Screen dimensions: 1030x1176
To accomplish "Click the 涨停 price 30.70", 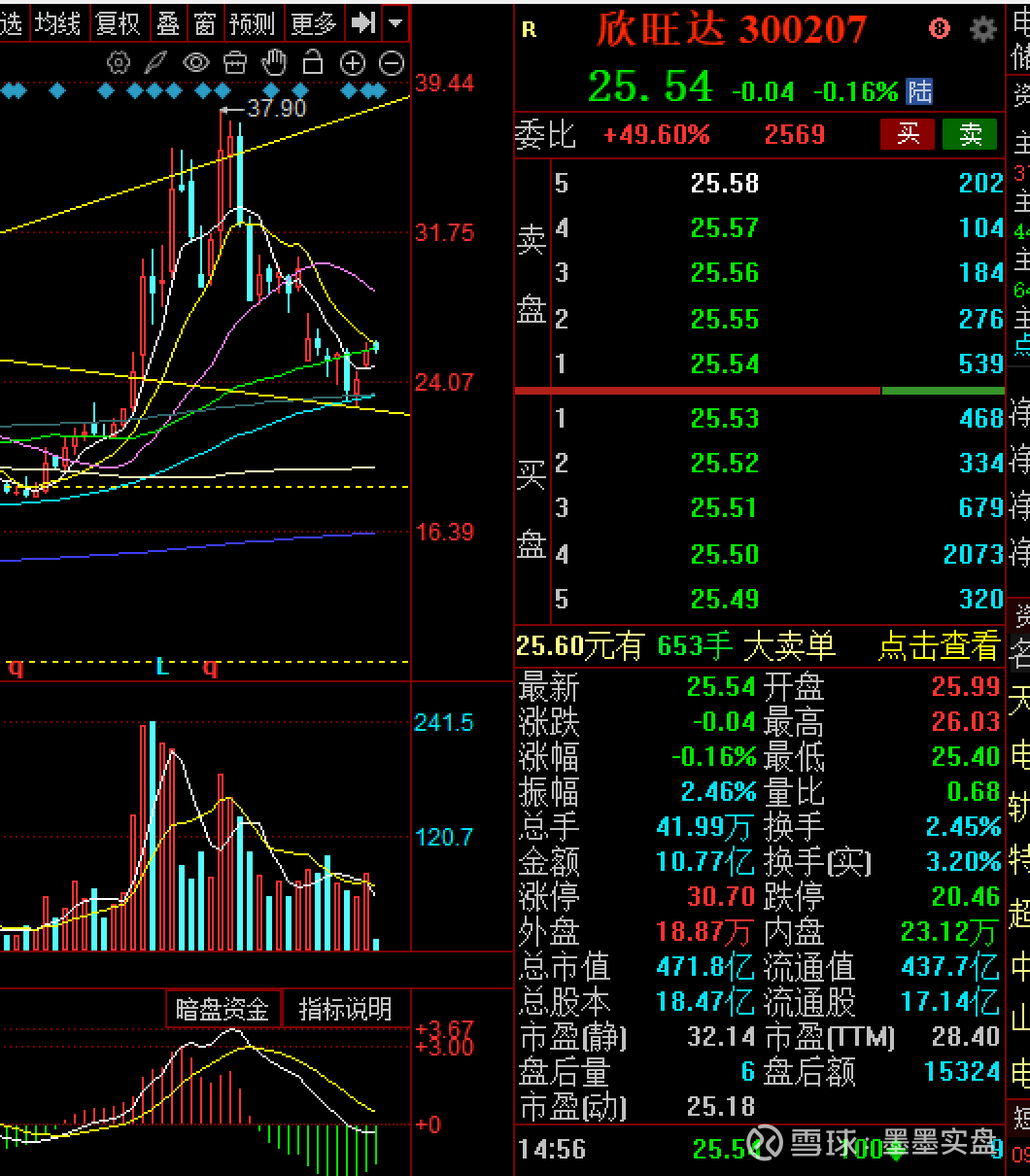I will pos(721,896).
